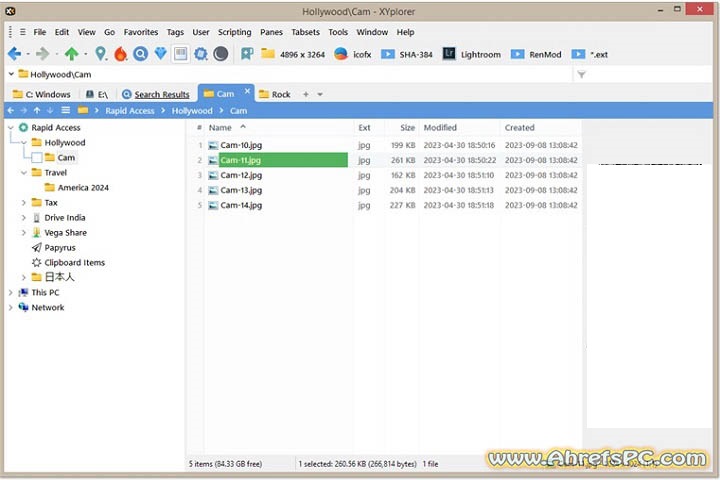
Task: Toggle the dark circle mode icon
Action: (220, 54)
